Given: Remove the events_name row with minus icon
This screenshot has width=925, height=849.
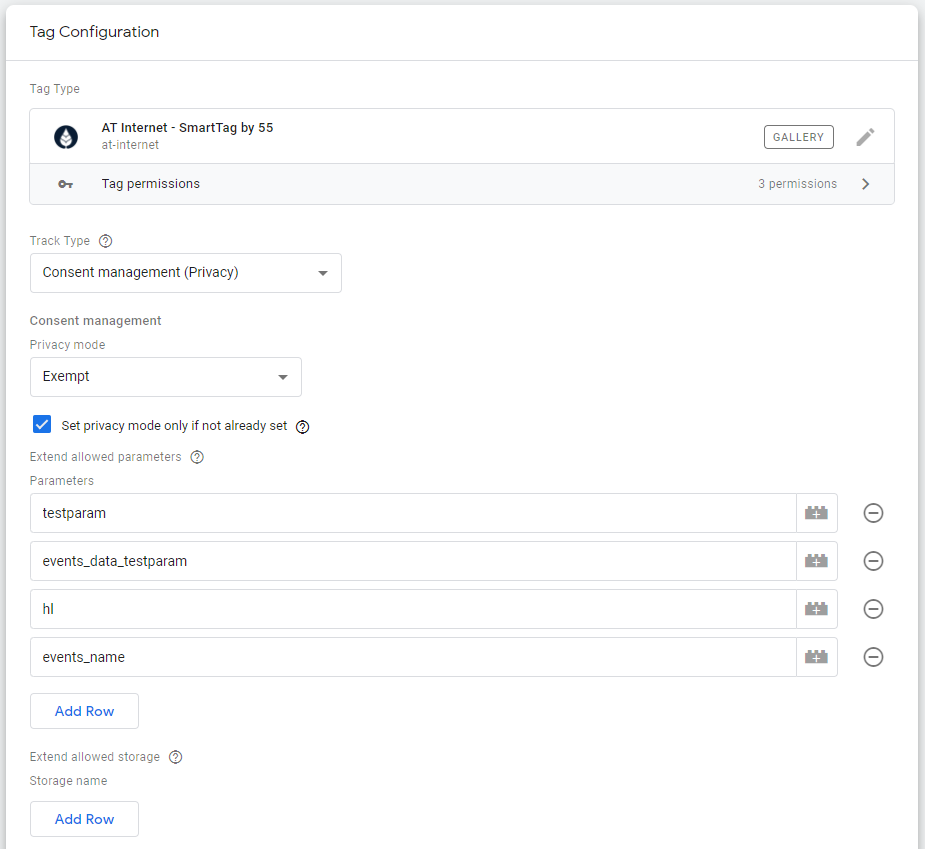Looking at the screenshot, I should click(873, 657).
